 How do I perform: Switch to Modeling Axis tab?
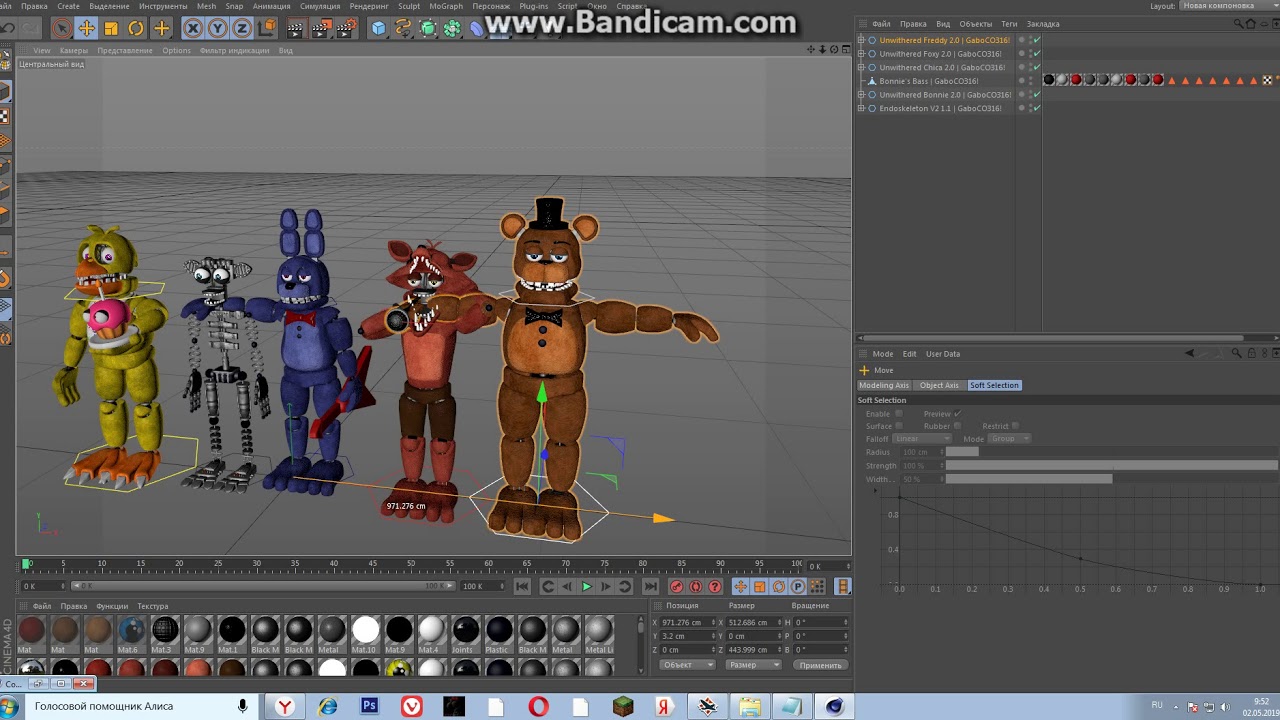click(x=884, y=385)
